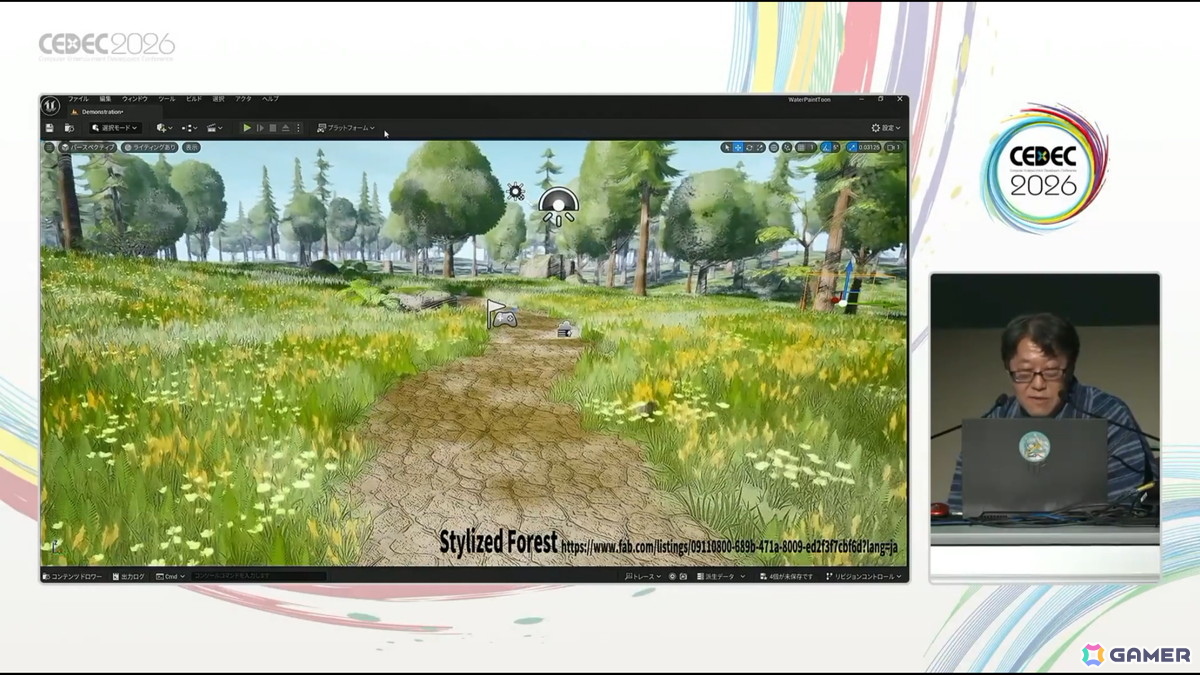Click the unsaved items 未保存 indicator

[787, 577]
